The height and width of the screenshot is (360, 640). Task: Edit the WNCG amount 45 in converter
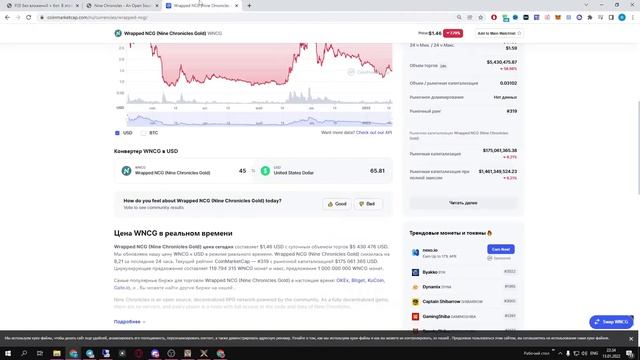[x=242, y=171]
